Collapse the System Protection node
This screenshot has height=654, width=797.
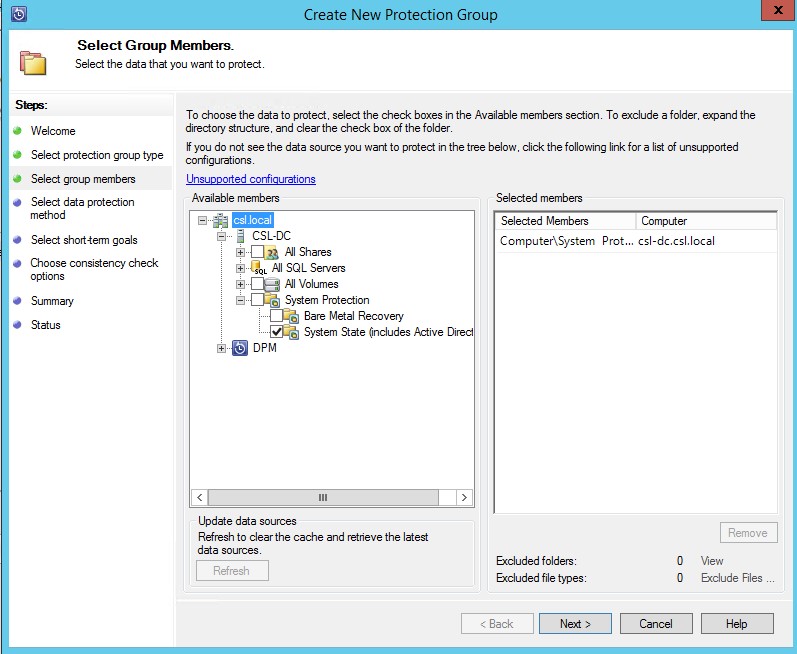pyautogui.click(x=240, y=300)
